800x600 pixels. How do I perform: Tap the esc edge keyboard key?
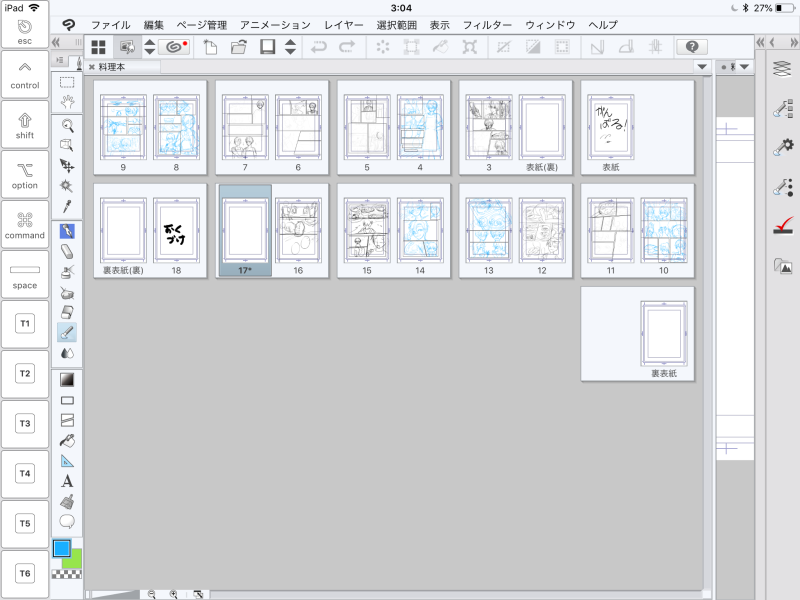(x=24, y=32)
